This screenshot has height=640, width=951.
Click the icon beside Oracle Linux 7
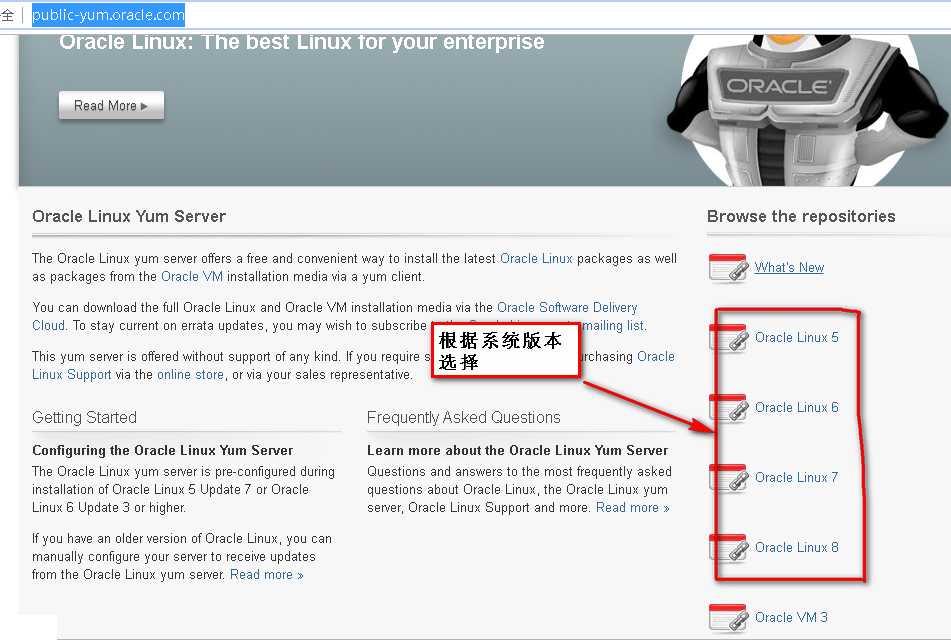click(728, 478)
